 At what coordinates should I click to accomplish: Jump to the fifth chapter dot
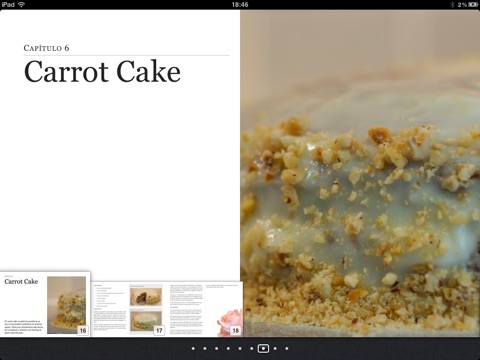(240, 348)
